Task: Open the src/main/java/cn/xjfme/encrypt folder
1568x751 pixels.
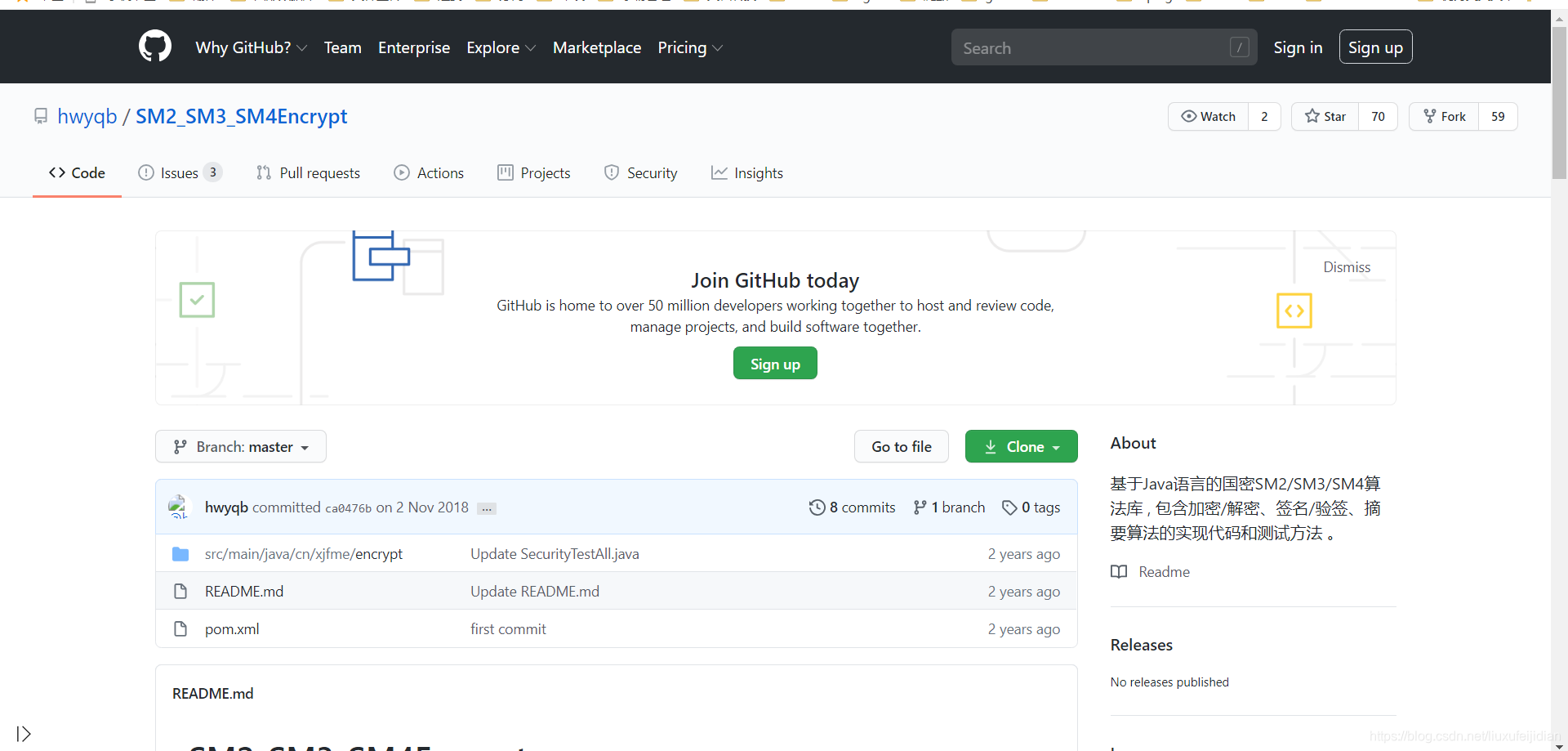Action: (x=304, y=554)
